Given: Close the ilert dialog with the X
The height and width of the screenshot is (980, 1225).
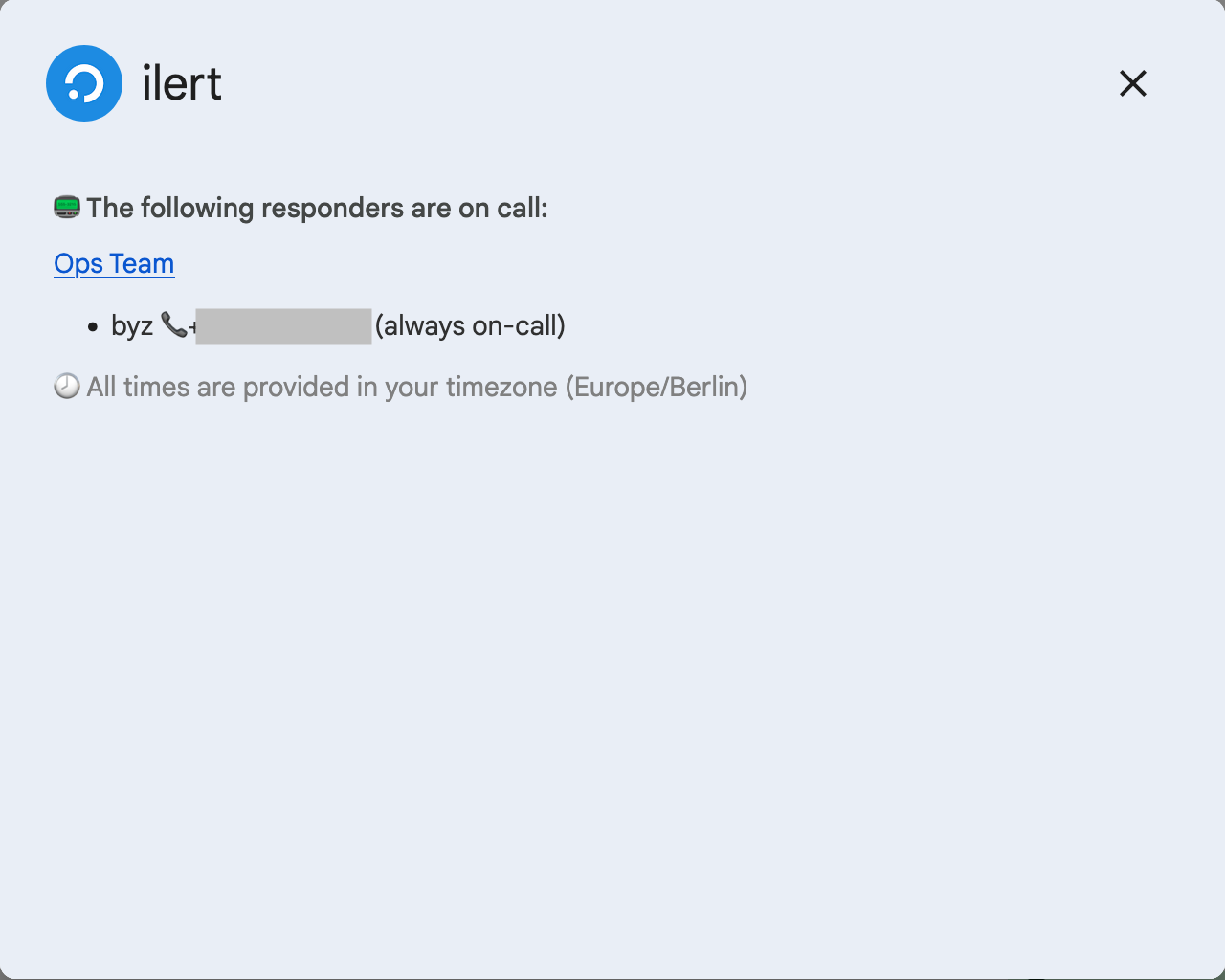Looking at the screenshot, I should 1133,83.
